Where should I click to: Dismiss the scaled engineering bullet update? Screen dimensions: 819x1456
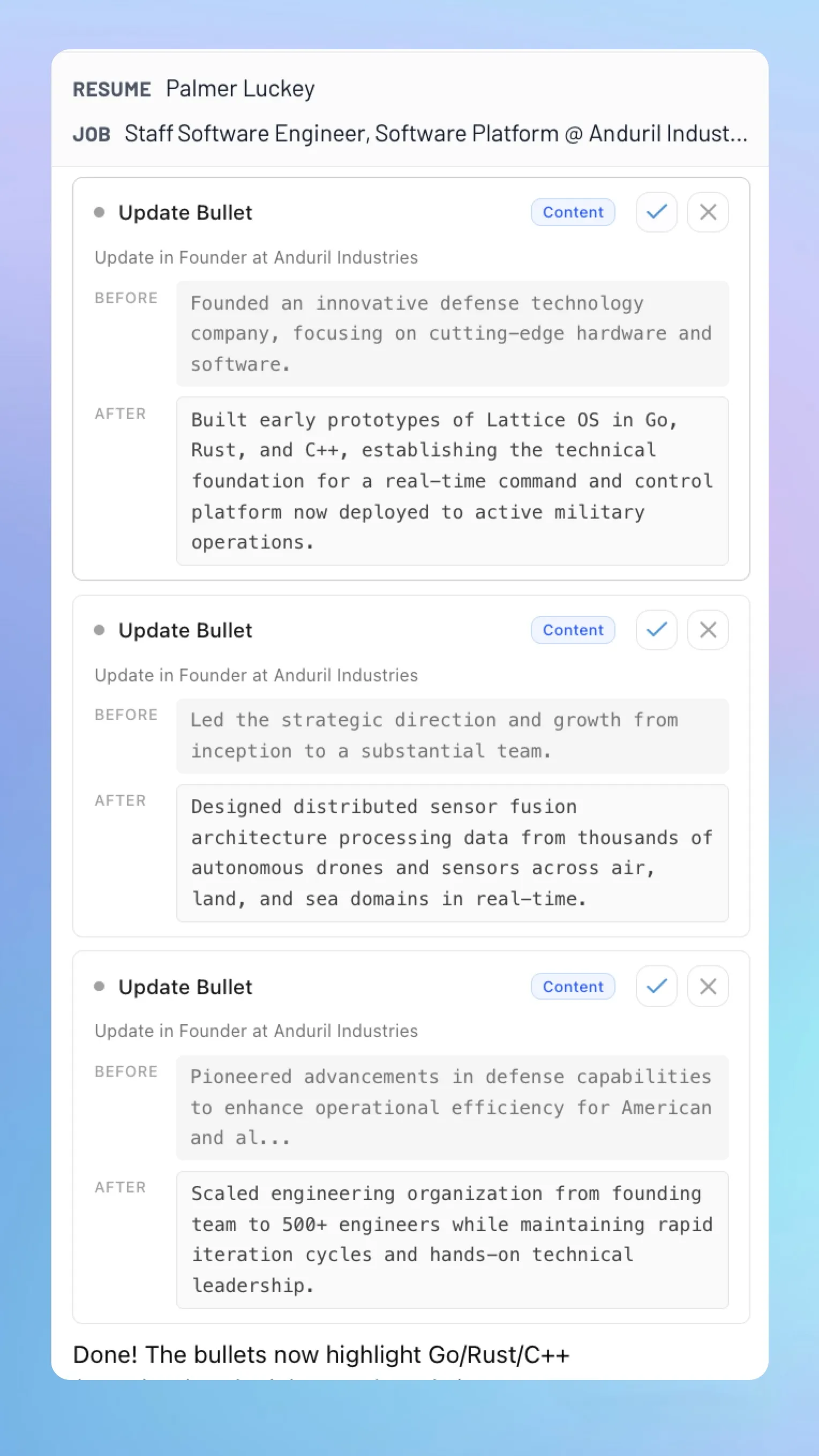708,986
